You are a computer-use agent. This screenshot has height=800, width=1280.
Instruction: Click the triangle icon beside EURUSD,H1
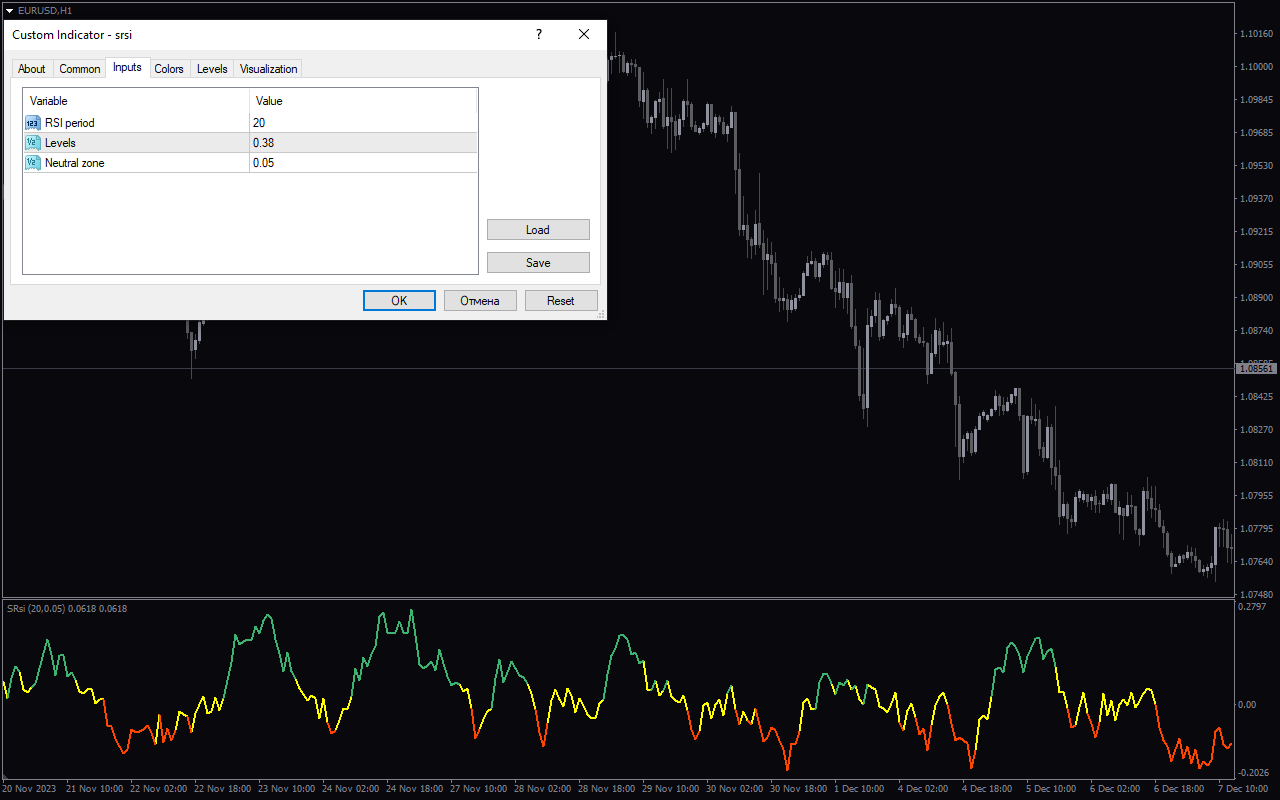(9, 10)
